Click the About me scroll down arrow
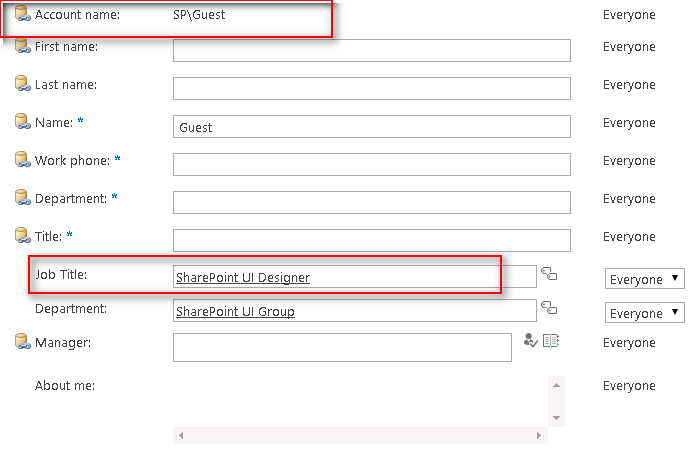This screenshot has height=450, width=692. point(557,416)
